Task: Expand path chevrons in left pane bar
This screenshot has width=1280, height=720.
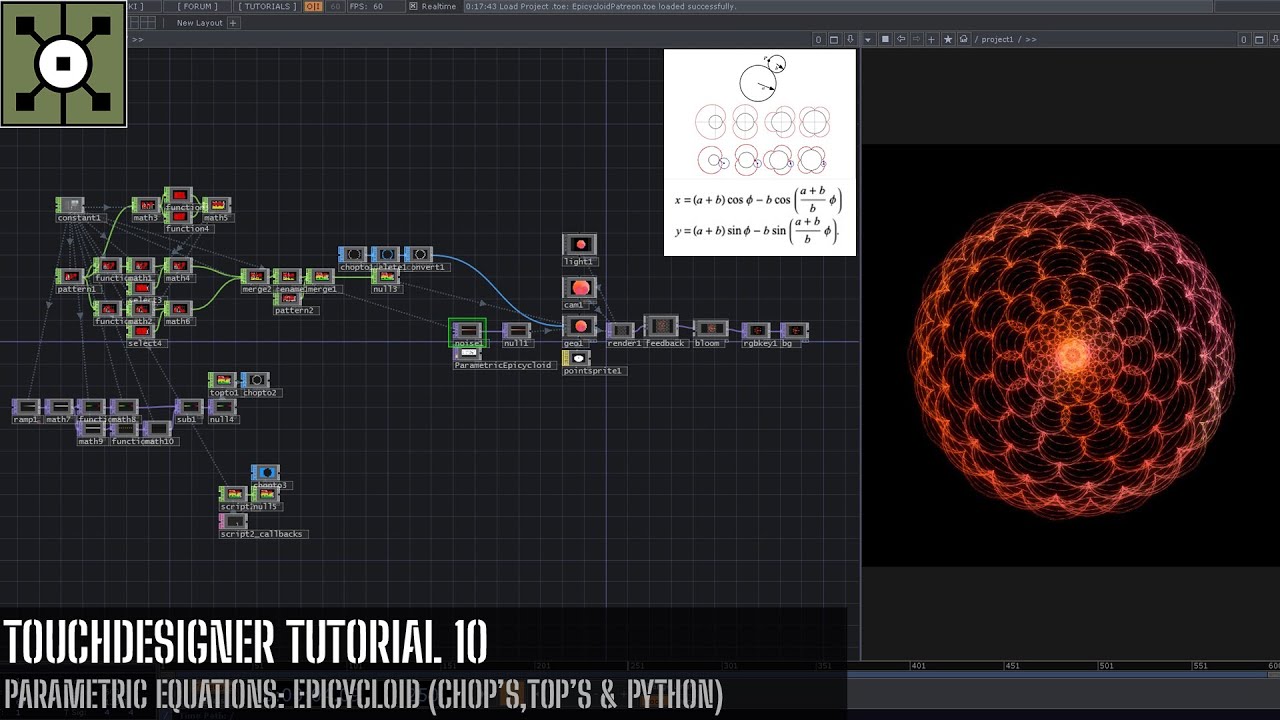Action: click(137, 40)
